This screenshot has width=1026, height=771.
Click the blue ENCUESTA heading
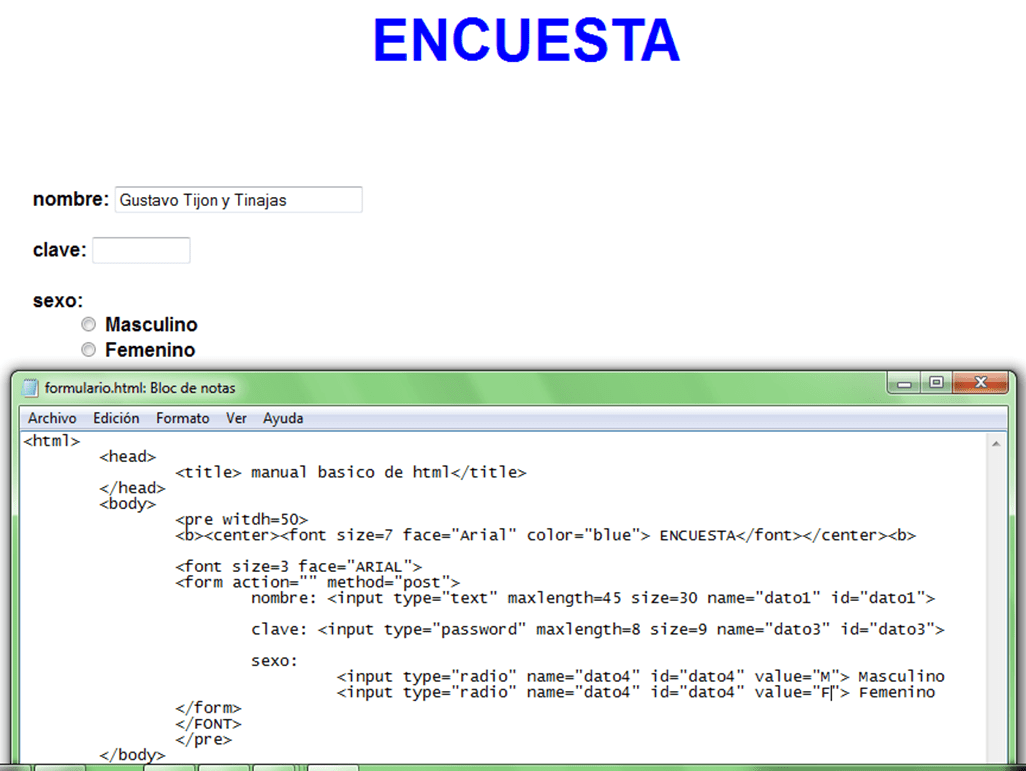526,42
